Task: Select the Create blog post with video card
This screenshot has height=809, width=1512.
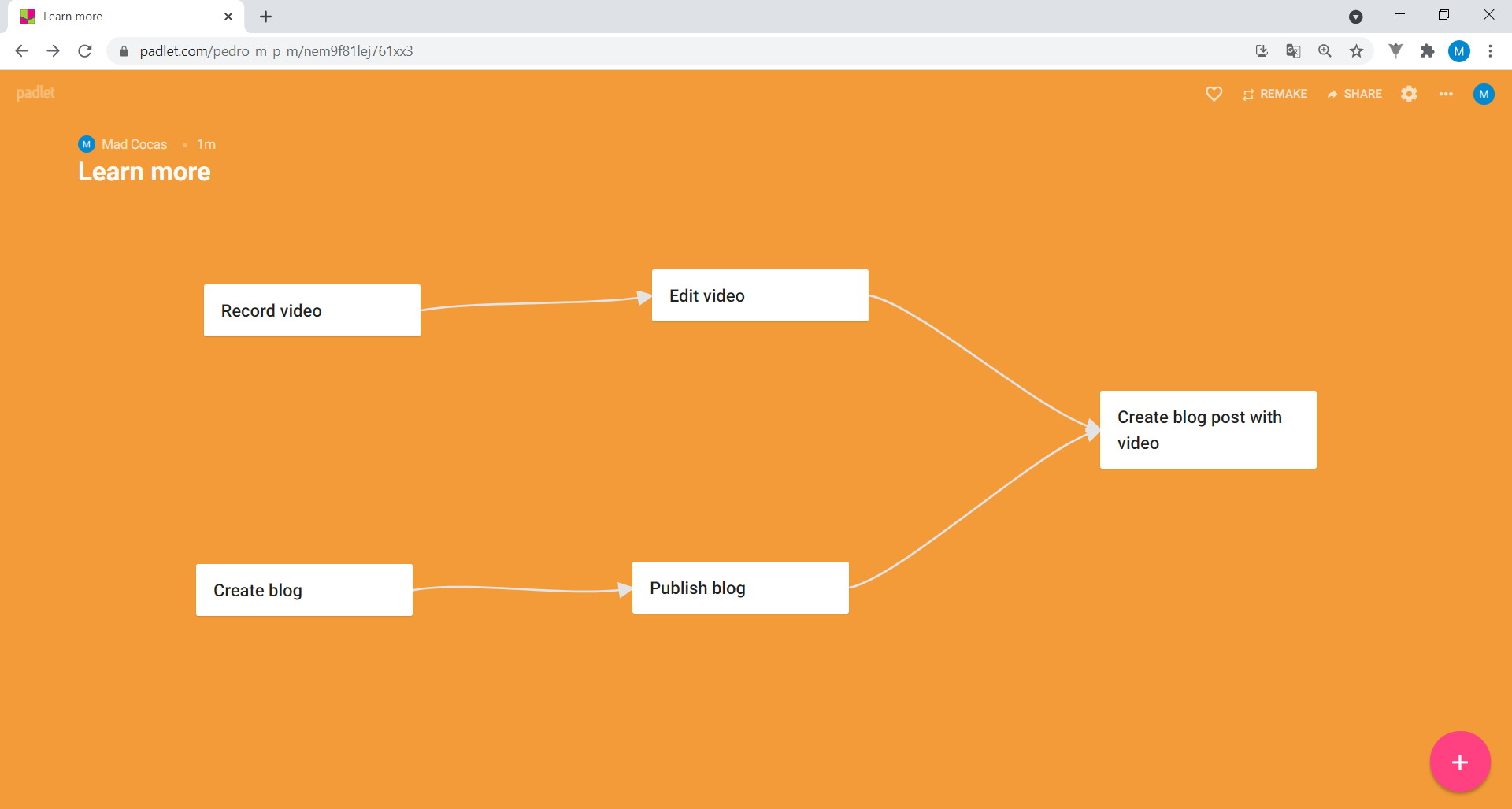Action: point(1208,429)
